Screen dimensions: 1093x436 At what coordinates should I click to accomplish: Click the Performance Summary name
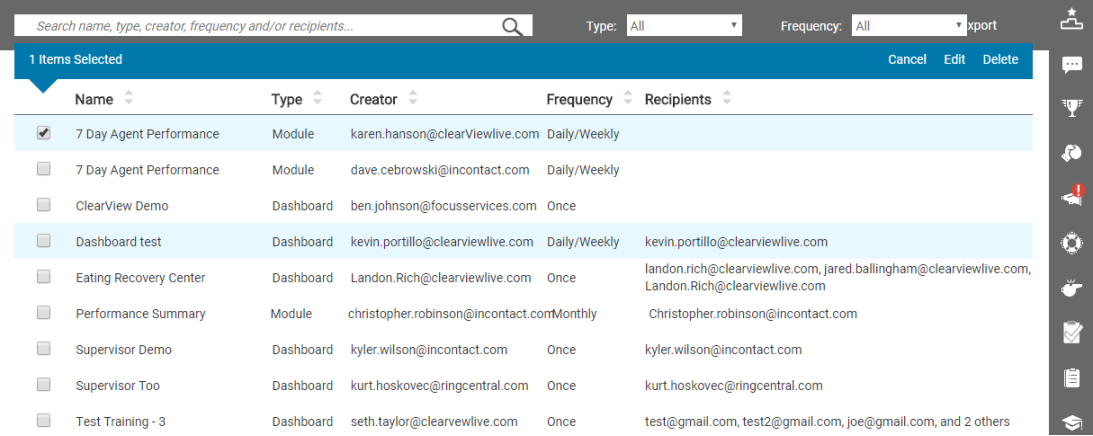coord(141,314)
